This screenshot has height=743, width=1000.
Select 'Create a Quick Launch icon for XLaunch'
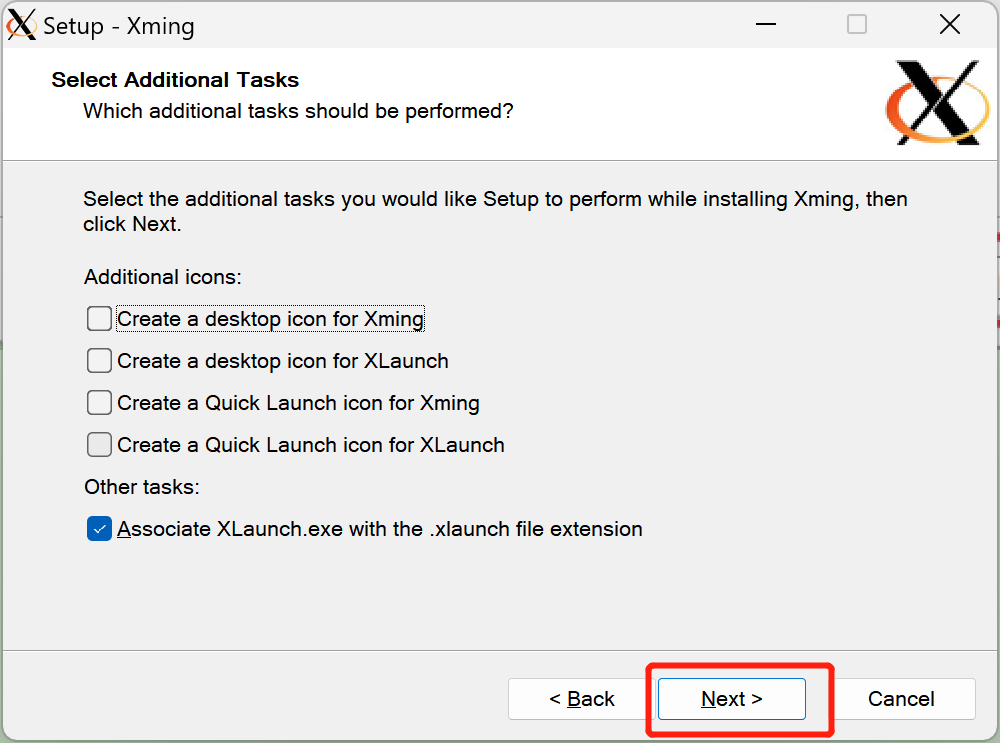(99, 445)
